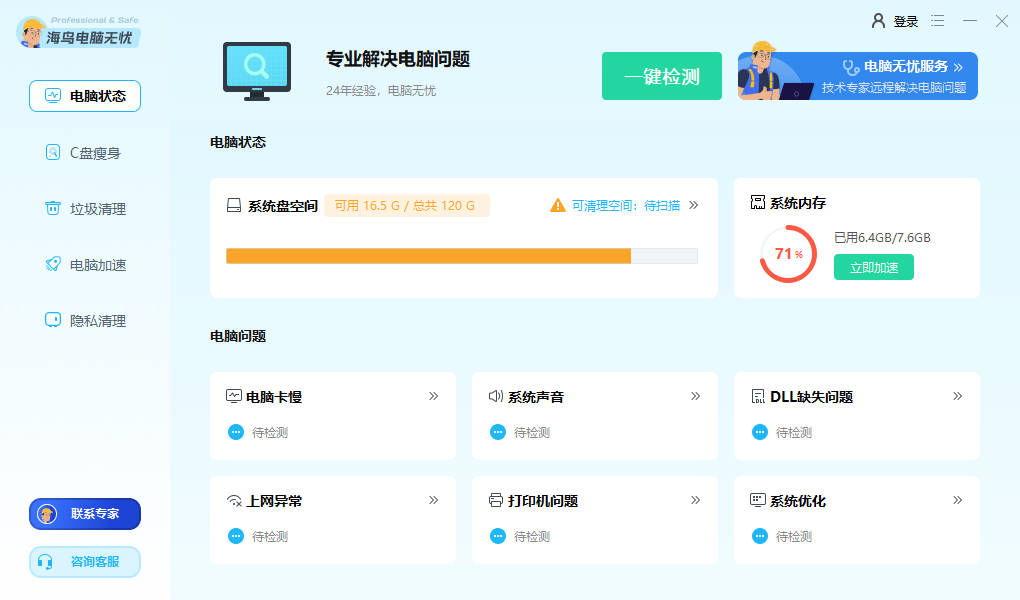
Task: Click the login user avatar icon
Action: 878,21
